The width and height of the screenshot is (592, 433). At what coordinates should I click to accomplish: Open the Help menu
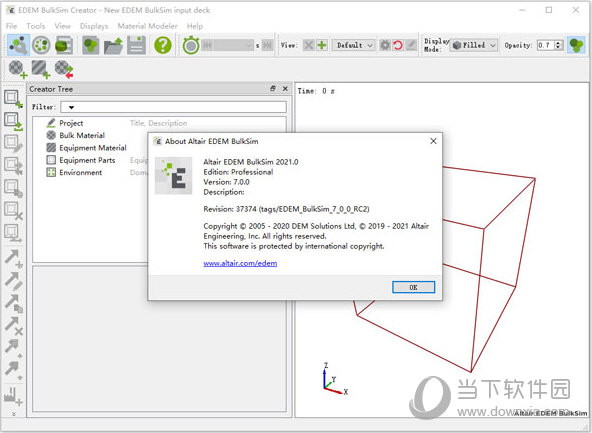click(x=195, y=26)
